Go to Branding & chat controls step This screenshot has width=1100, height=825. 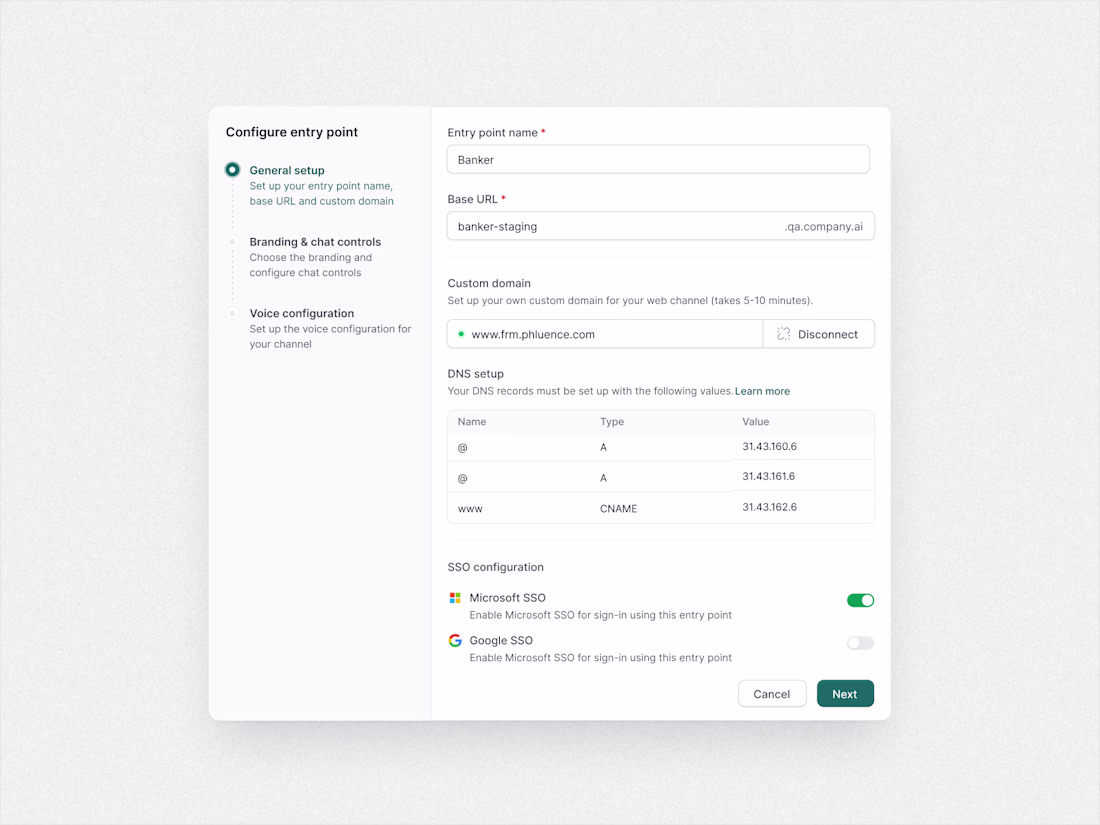coord(315,242)
